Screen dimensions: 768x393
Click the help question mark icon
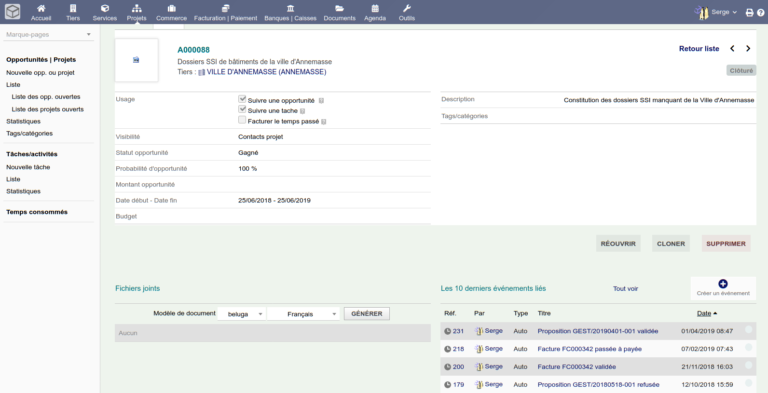pyautogui.click(x=760, y=13)
